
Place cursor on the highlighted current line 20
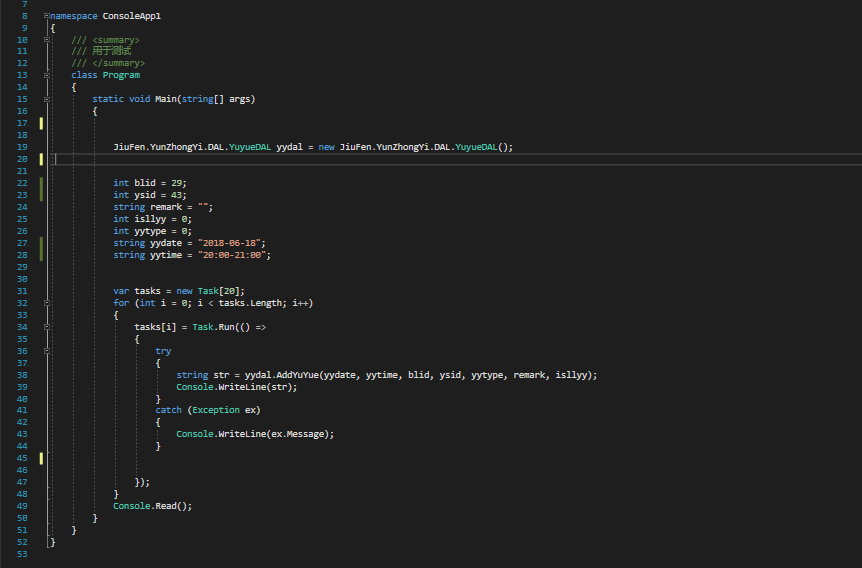tap(457, 159)
